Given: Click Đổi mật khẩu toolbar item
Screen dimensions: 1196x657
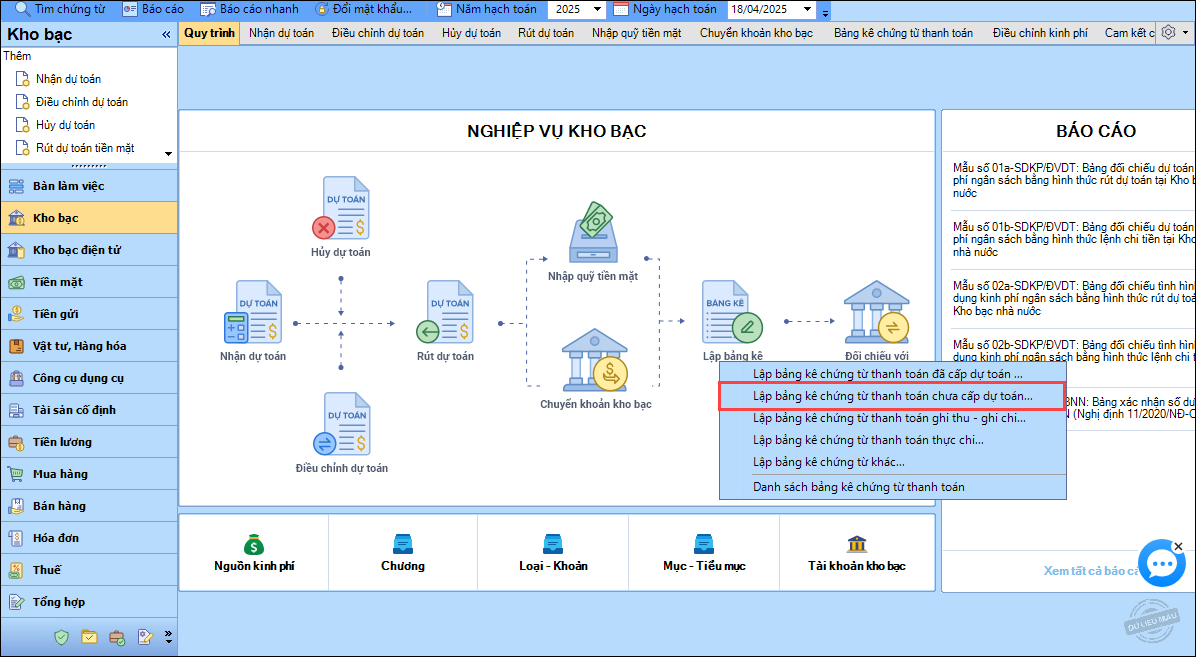Looking at the screenshot, I should point(363,9).
